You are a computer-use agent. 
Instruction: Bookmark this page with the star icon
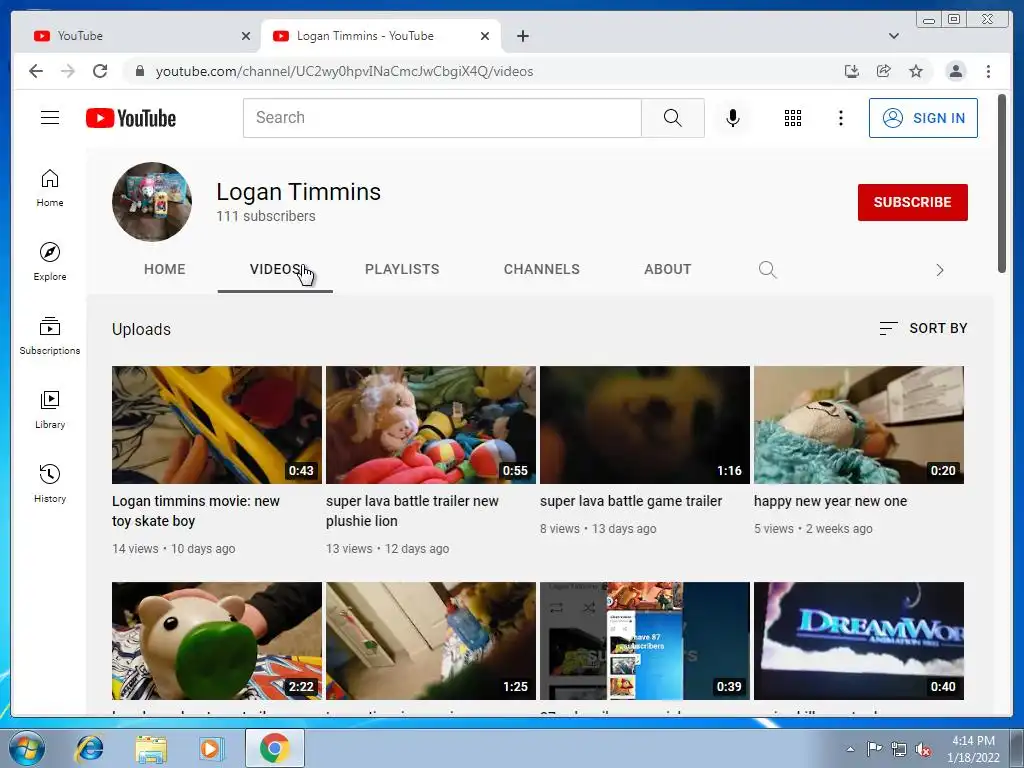916,71
